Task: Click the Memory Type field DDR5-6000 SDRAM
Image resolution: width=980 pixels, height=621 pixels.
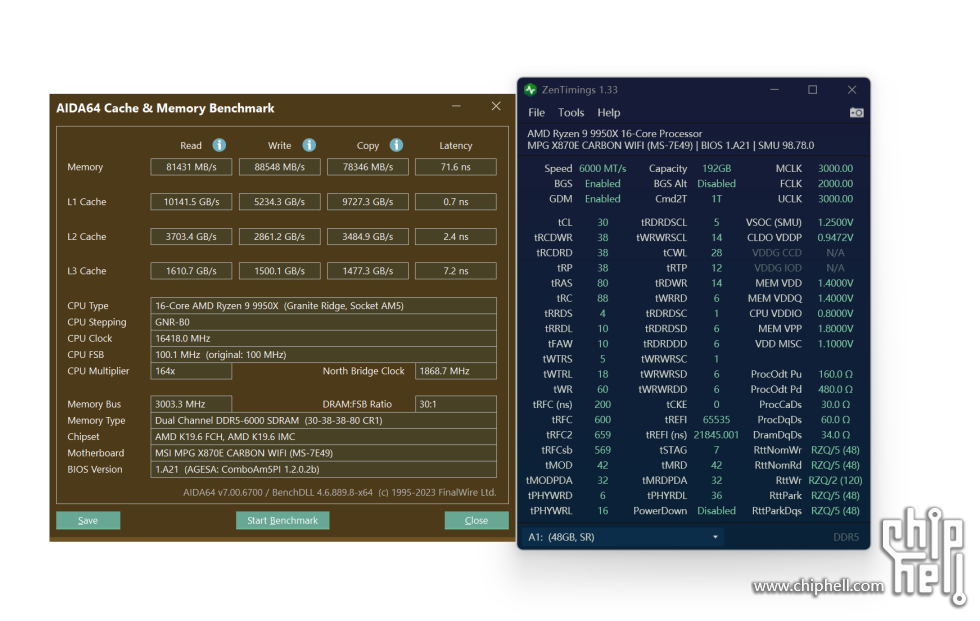Action: click(324, 420)
